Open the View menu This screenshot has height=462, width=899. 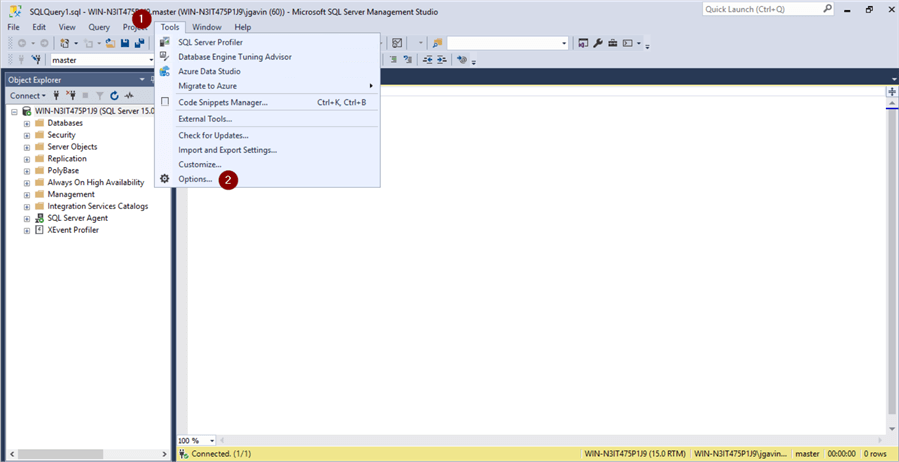(x=67, y=27)
